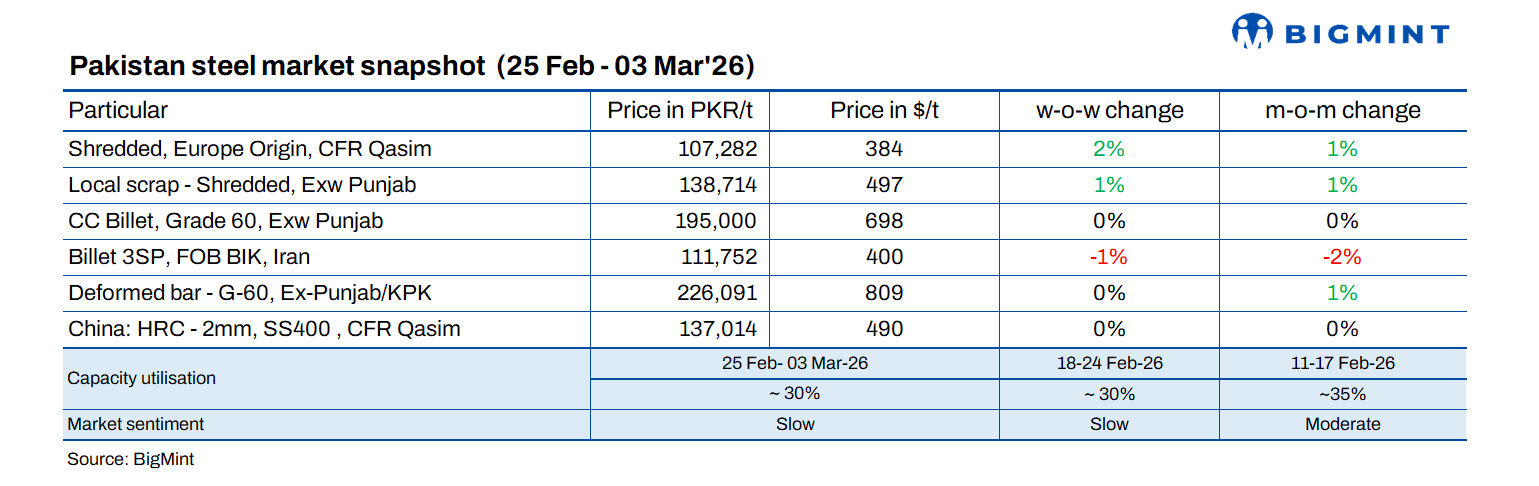This screenshot has width=1539, height=486.
Task: Click Shredded, Europe Origin, CFR Qasim row
Action: [250, 149]
